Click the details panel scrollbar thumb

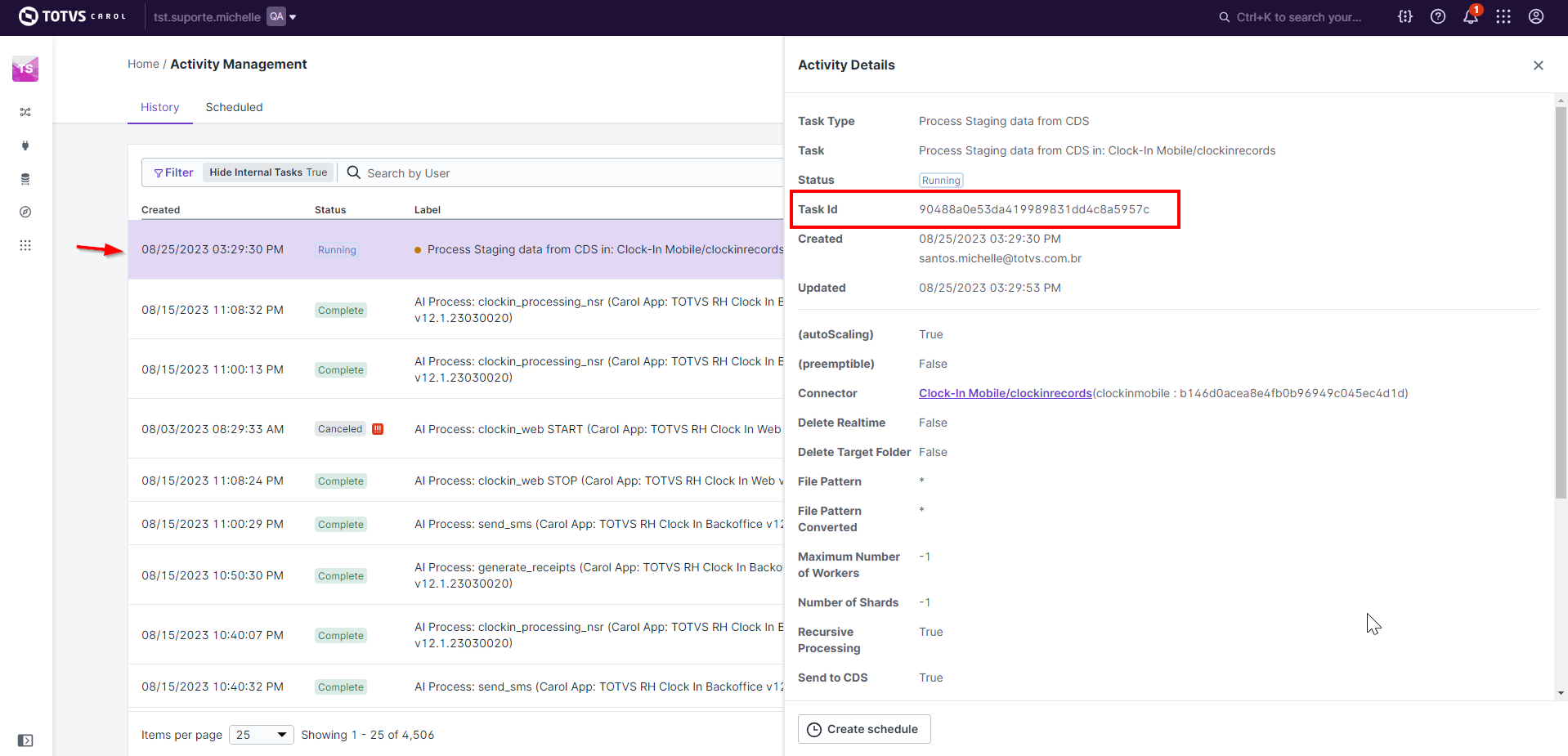coord(1561,302)
